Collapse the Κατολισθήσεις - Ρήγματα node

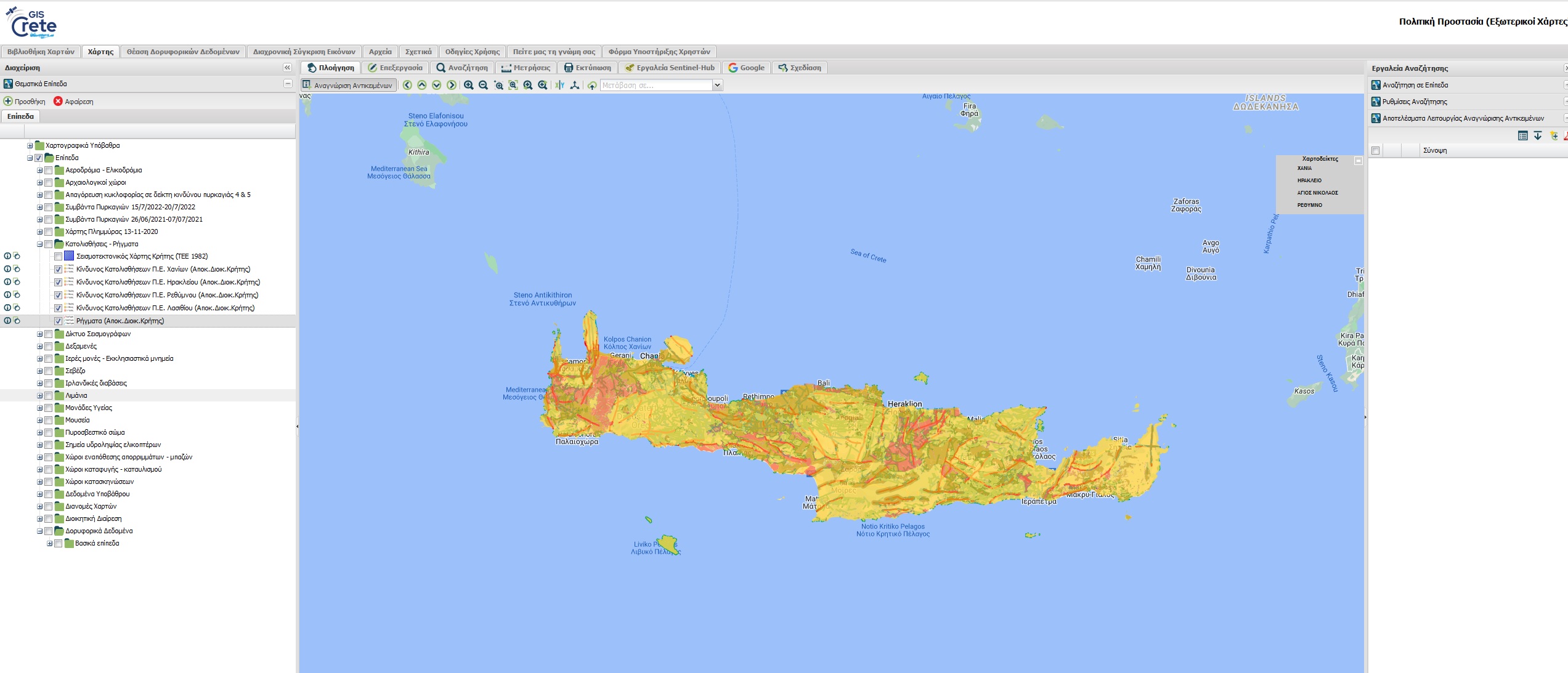coord(39,244)
